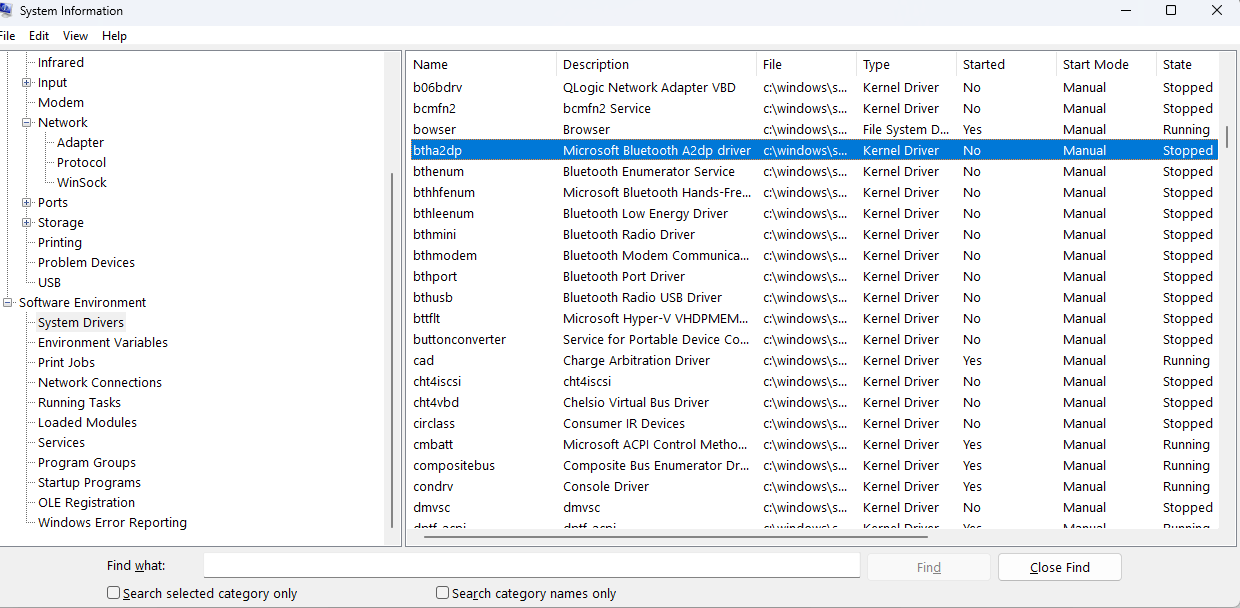Expand the Storage tree node
The width and height of the screenshot is (1240, 608).
pyautogui.click(x=27, y=223)
